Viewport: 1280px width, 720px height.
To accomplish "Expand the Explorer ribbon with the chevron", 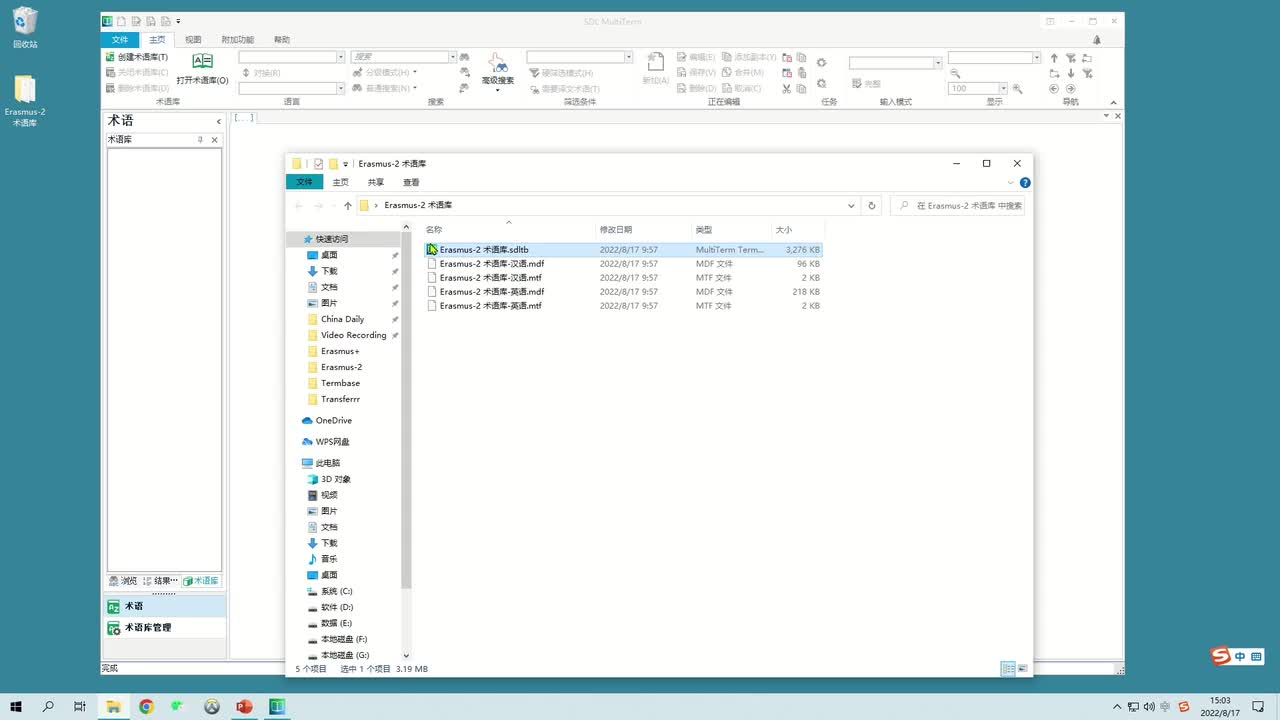I will coord(1011,183).
